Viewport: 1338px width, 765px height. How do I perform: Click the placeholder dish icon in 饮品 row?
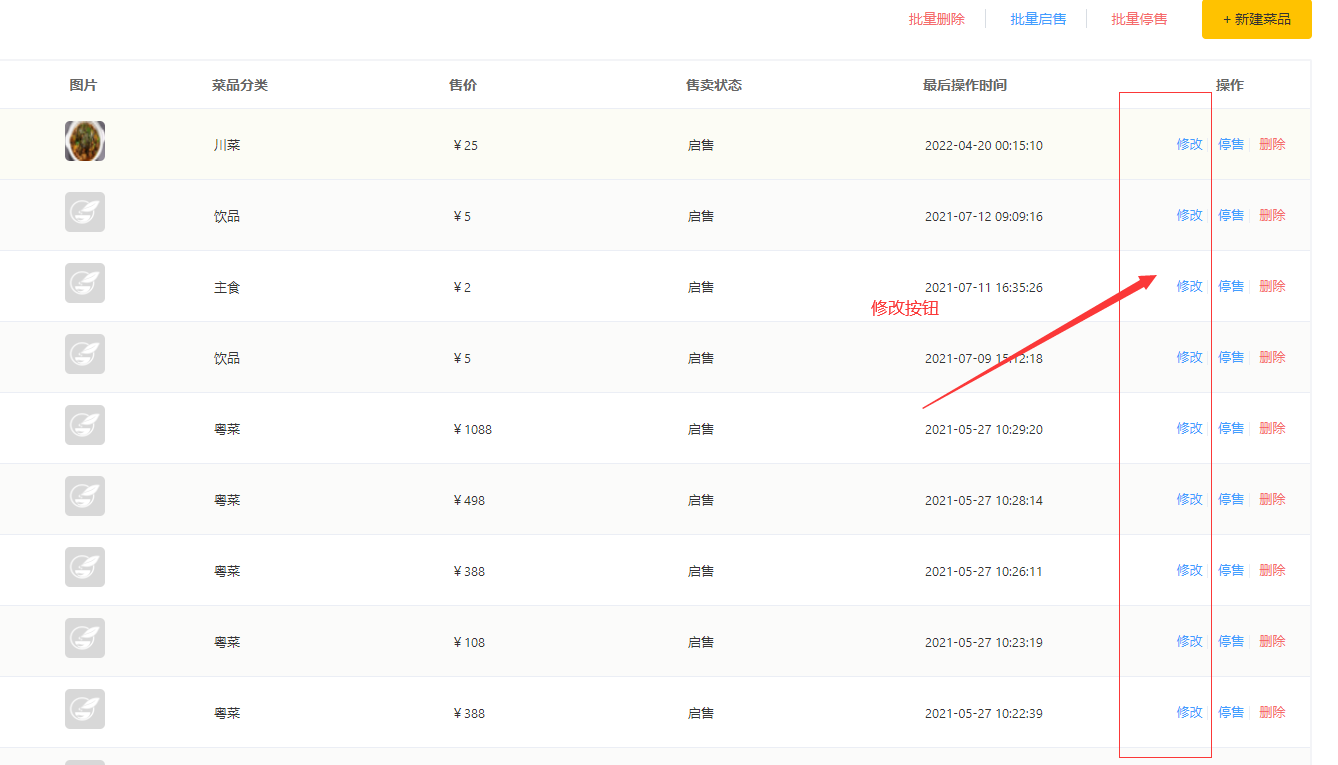[85, 212]
